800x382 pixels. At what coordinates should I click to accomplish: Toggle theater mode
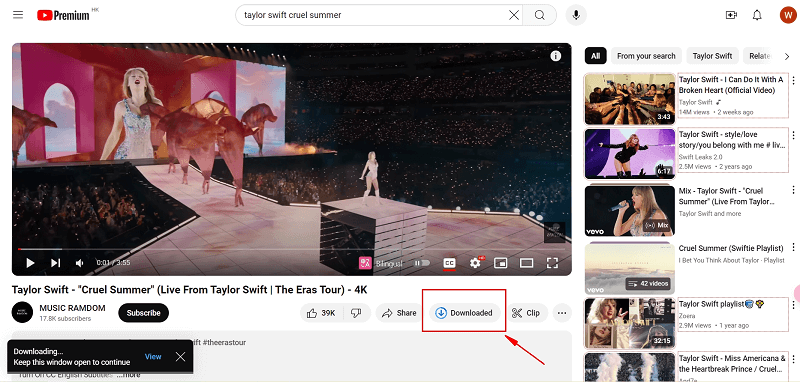click(x=527, y=263)
